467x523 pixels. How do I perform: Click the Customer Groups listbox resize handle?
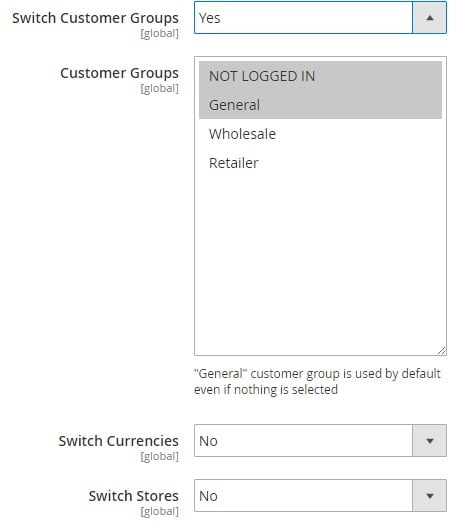(441, 351)
